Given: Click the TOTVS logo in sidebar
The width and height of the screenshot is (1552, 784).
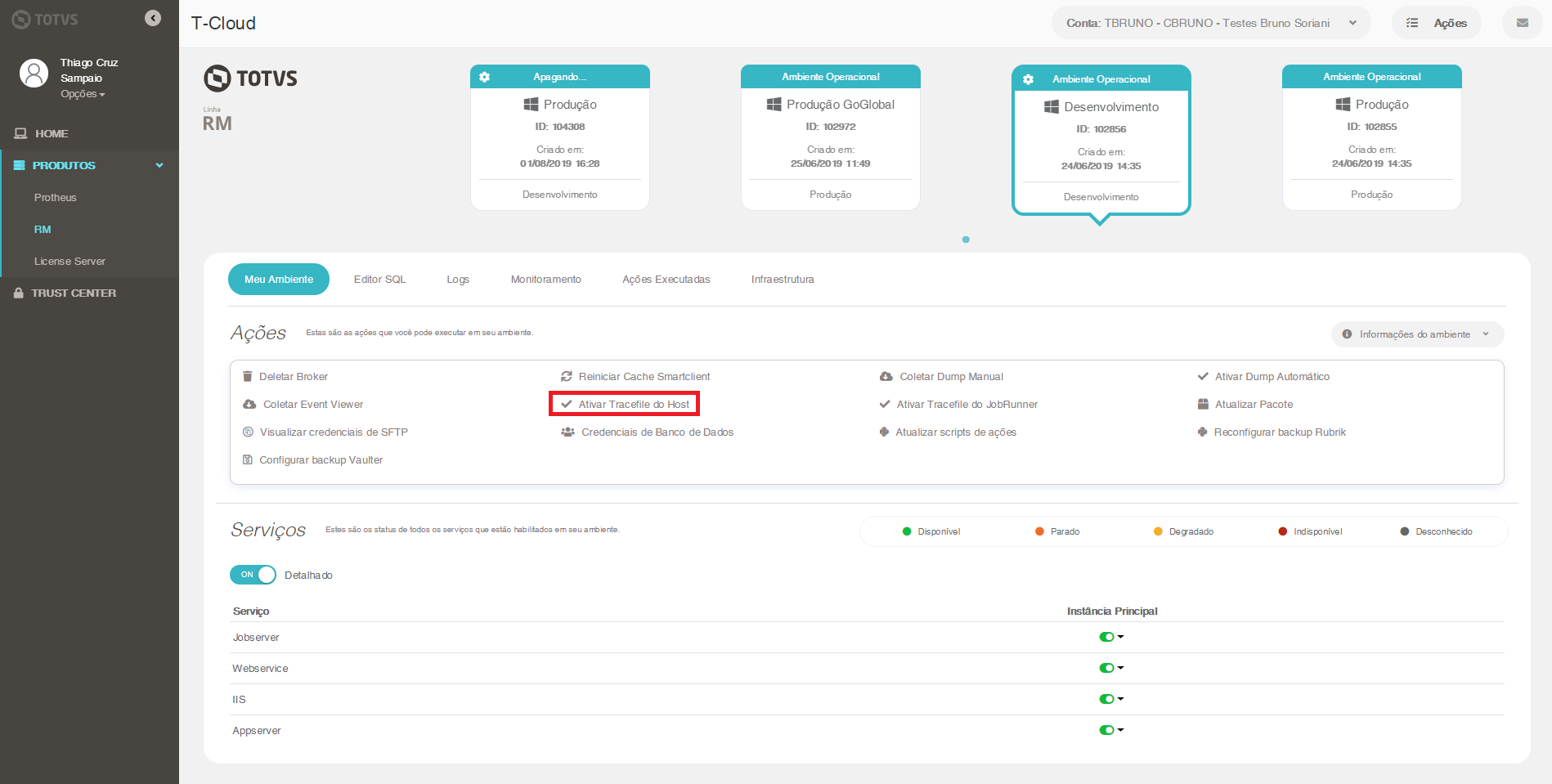Looking at the screenshot, I should tap(45, 19).
